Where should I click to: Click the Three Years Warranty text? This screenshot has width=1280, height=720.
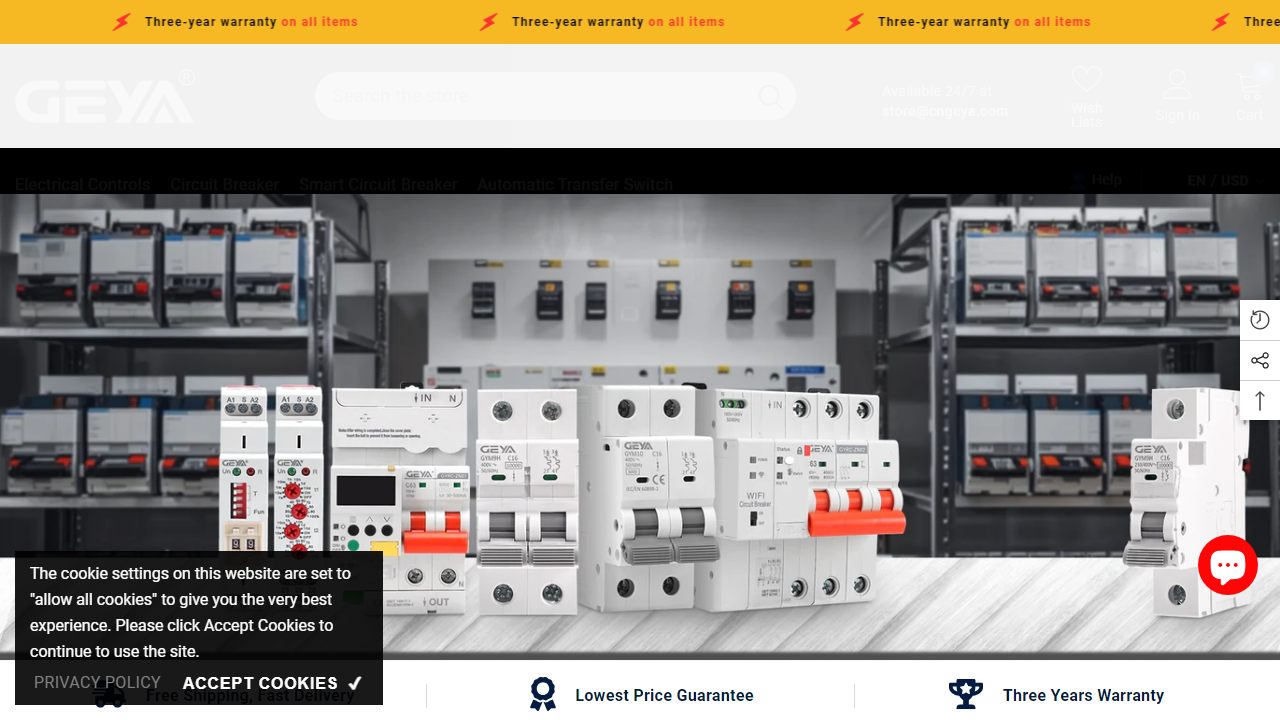click(x=1083, y=695)
